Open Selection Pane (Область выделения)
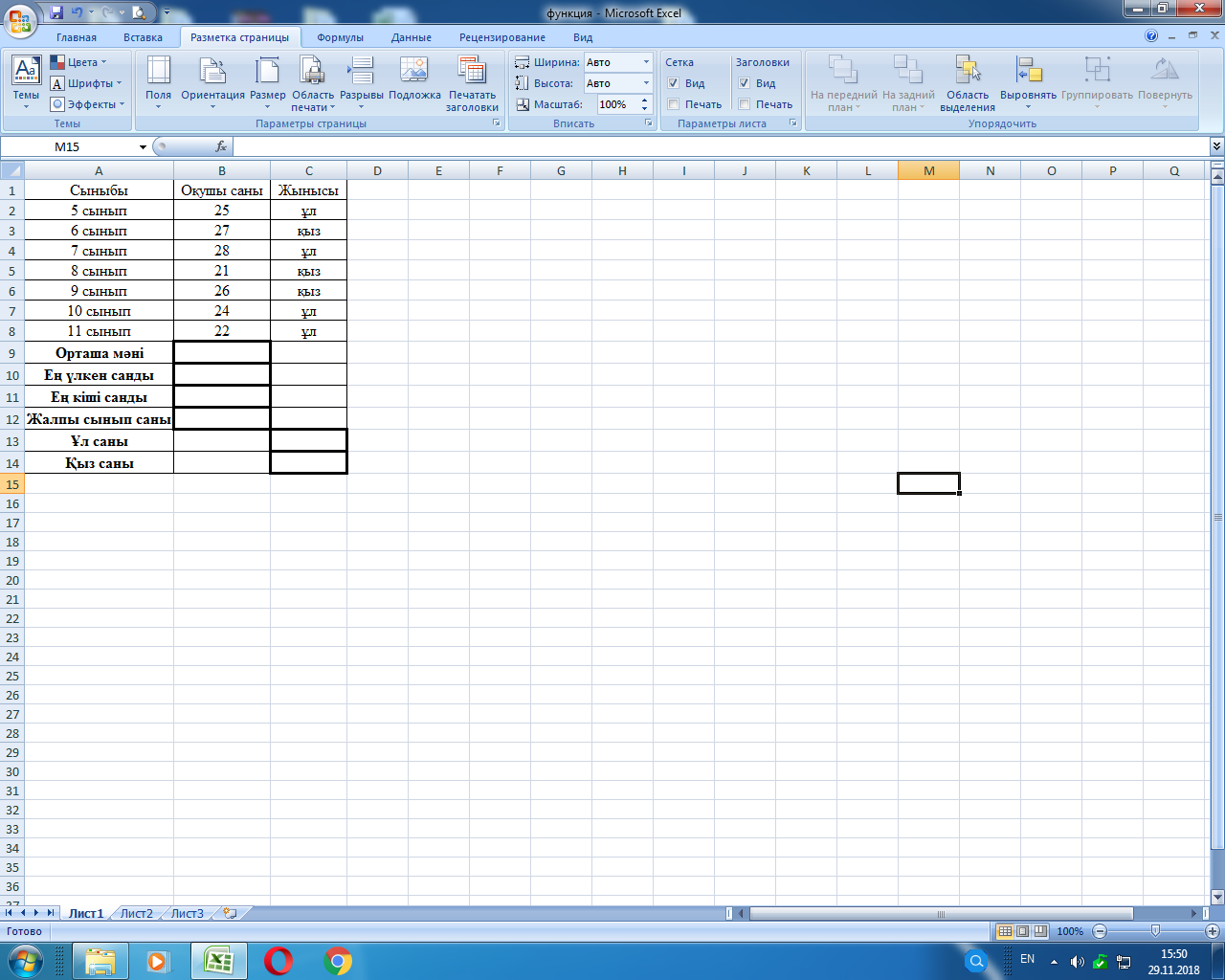 [968, 81]
